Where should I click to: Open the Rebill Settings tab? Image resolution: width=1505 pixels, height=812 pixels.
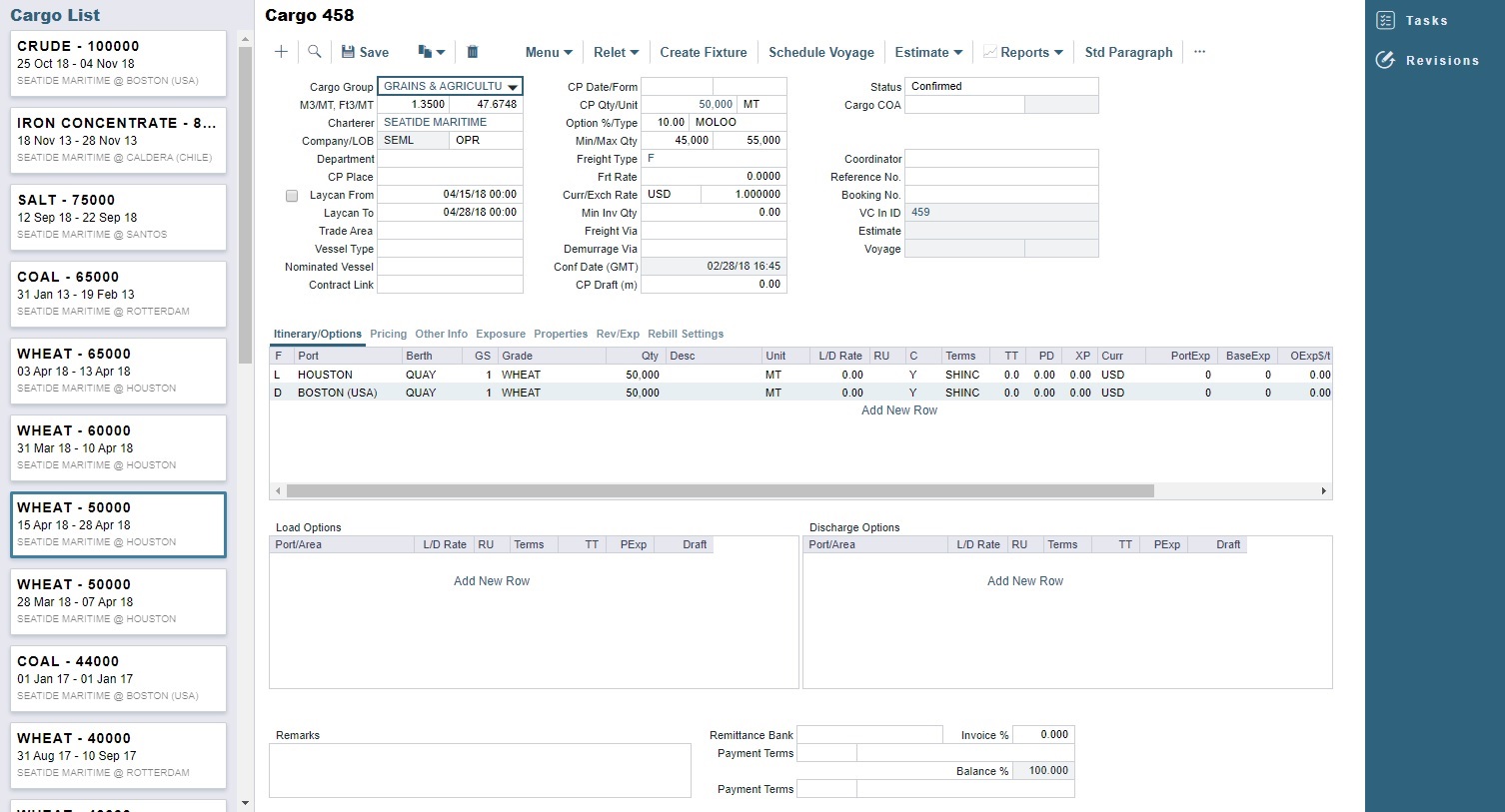(x=685, y=334)
